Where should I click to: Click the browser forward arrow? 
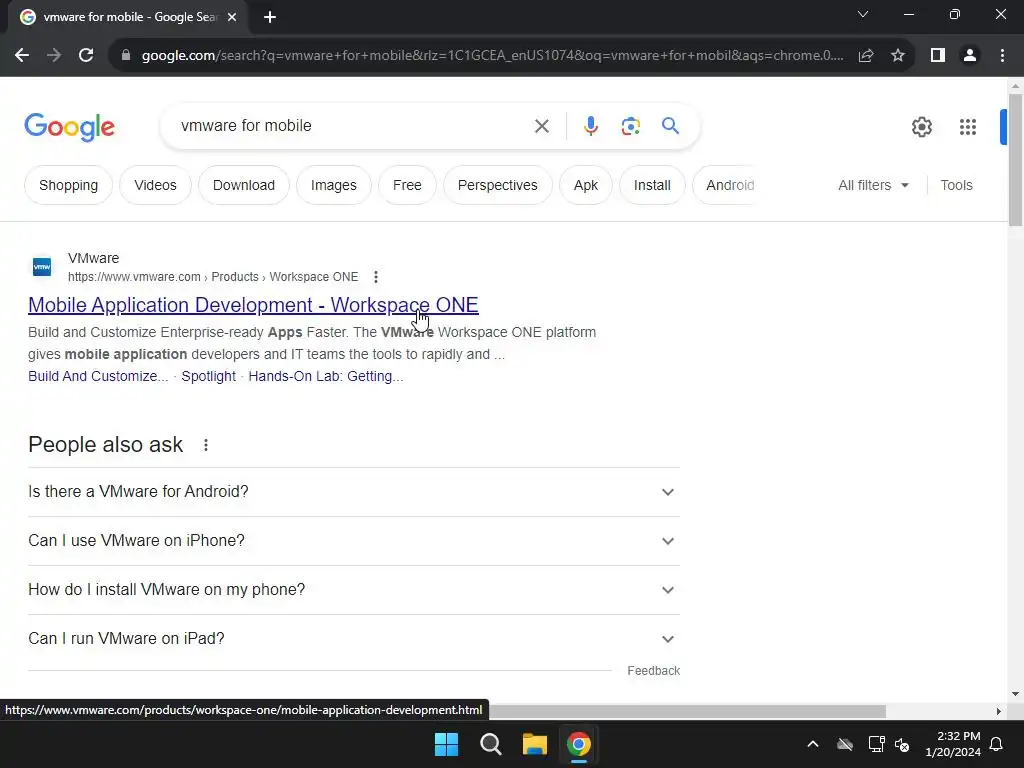click(54, 56)
